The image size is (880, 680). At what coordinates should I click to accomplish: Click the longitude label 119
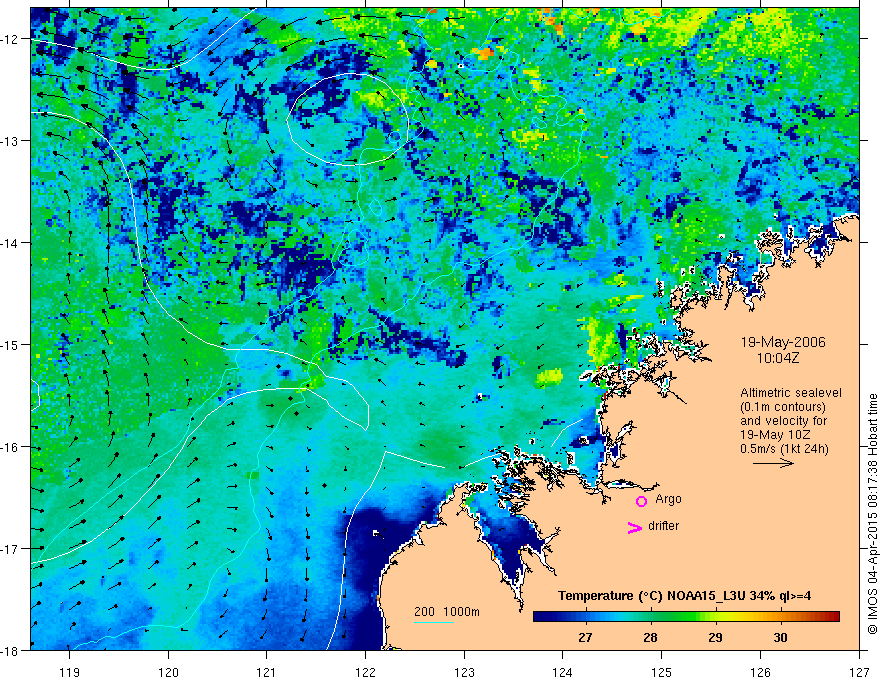point(70,672)
